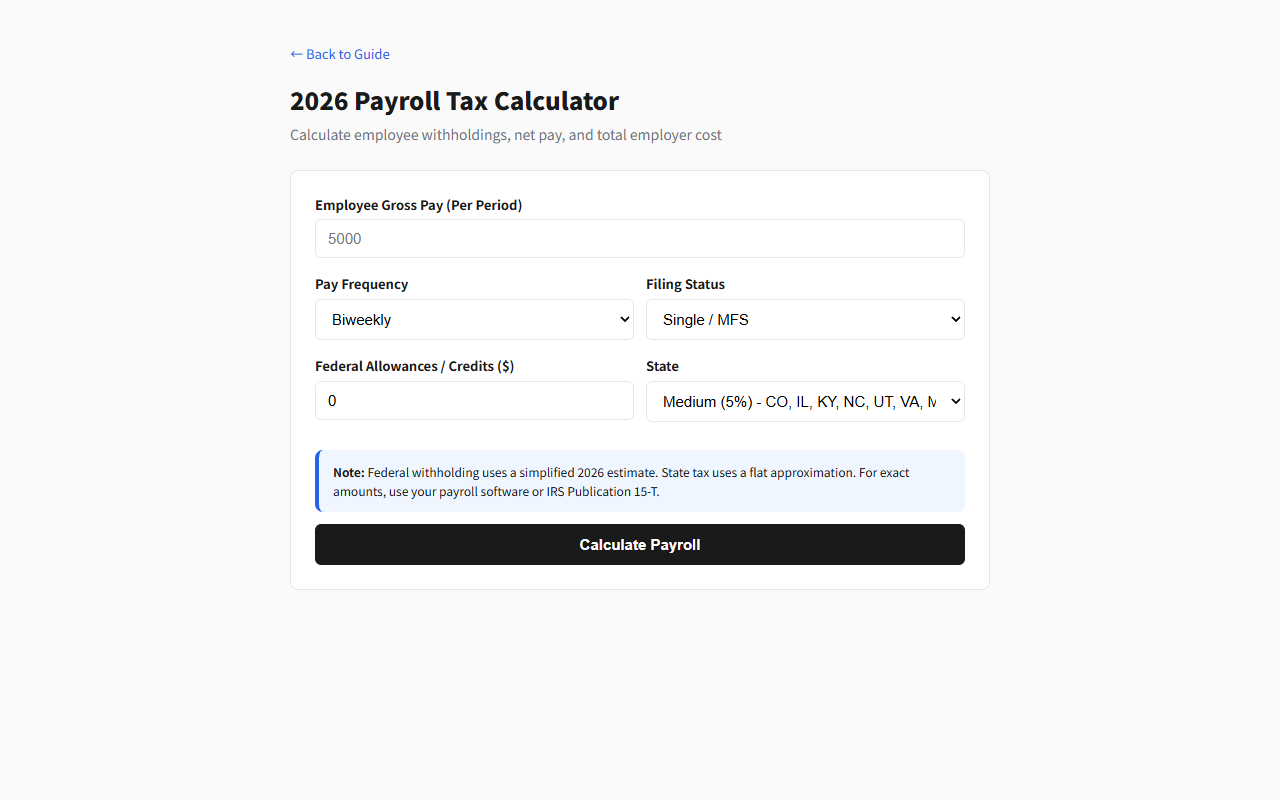This screenshot has width=1280, height=800.
Task: Expand the State tax rate dropdown
Action: [805, 401]
